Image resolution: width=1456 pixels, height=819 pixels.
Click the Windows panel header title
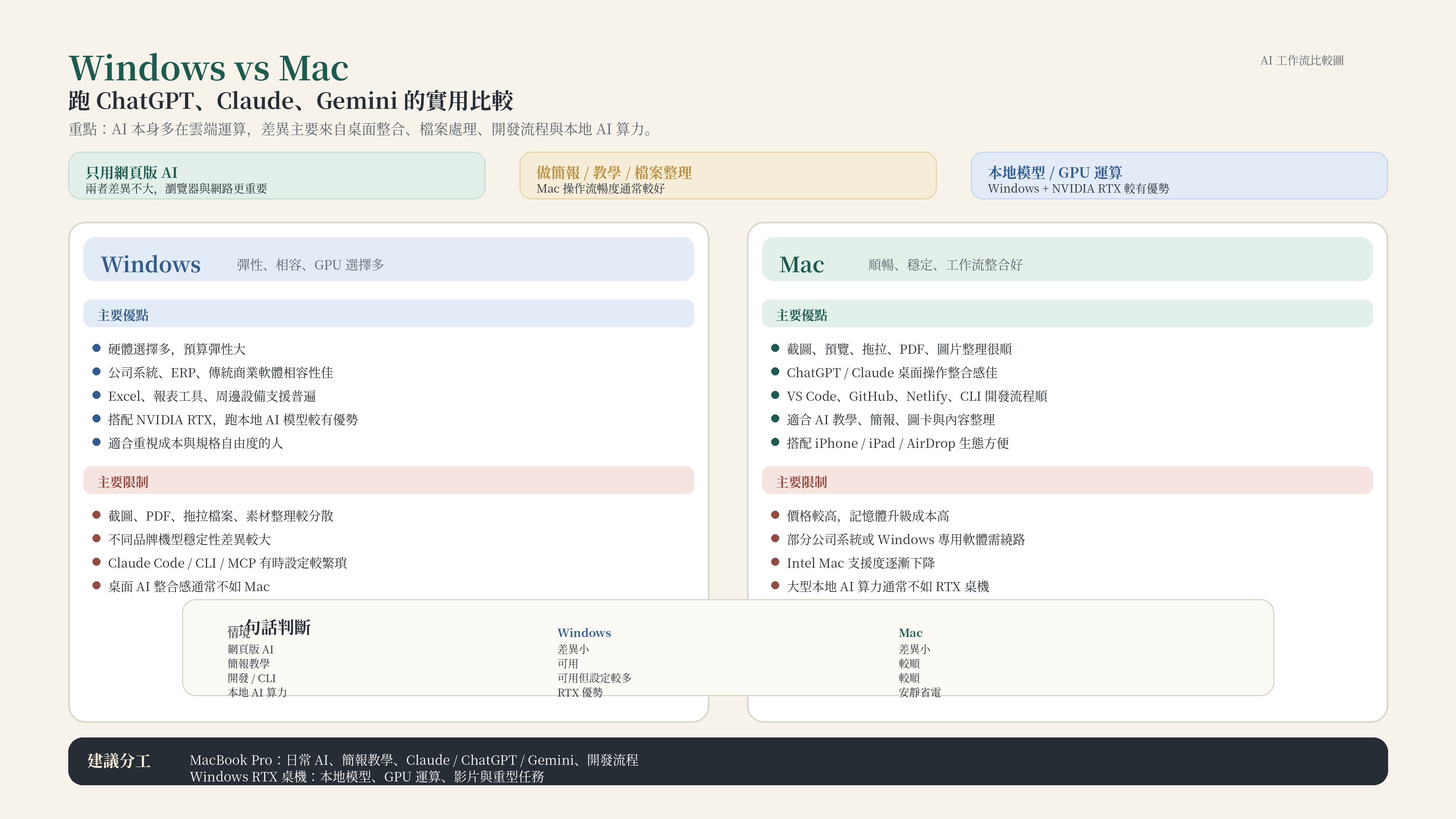click(151, 264)
